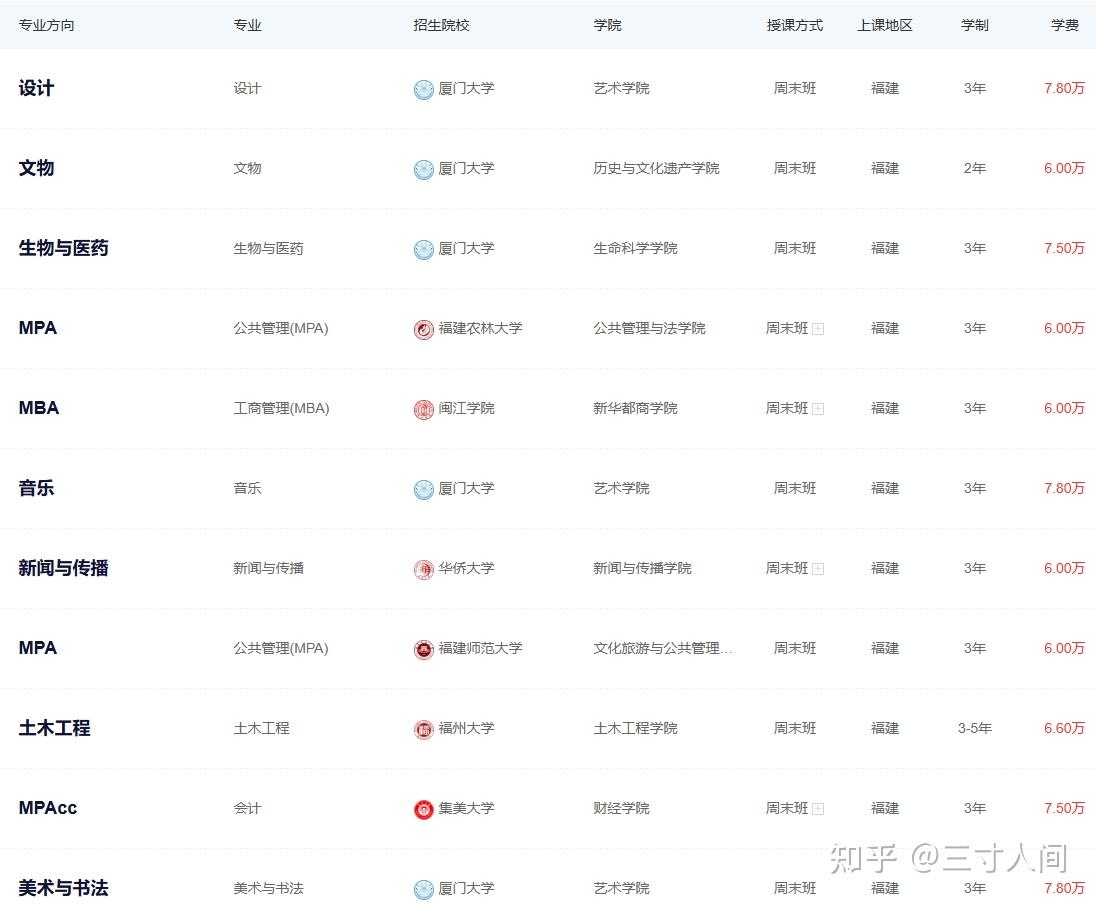The height and width of the screenshot is (904, 1096).
Task: Open the bold 音乐 program title
Action: coord(36,488)
